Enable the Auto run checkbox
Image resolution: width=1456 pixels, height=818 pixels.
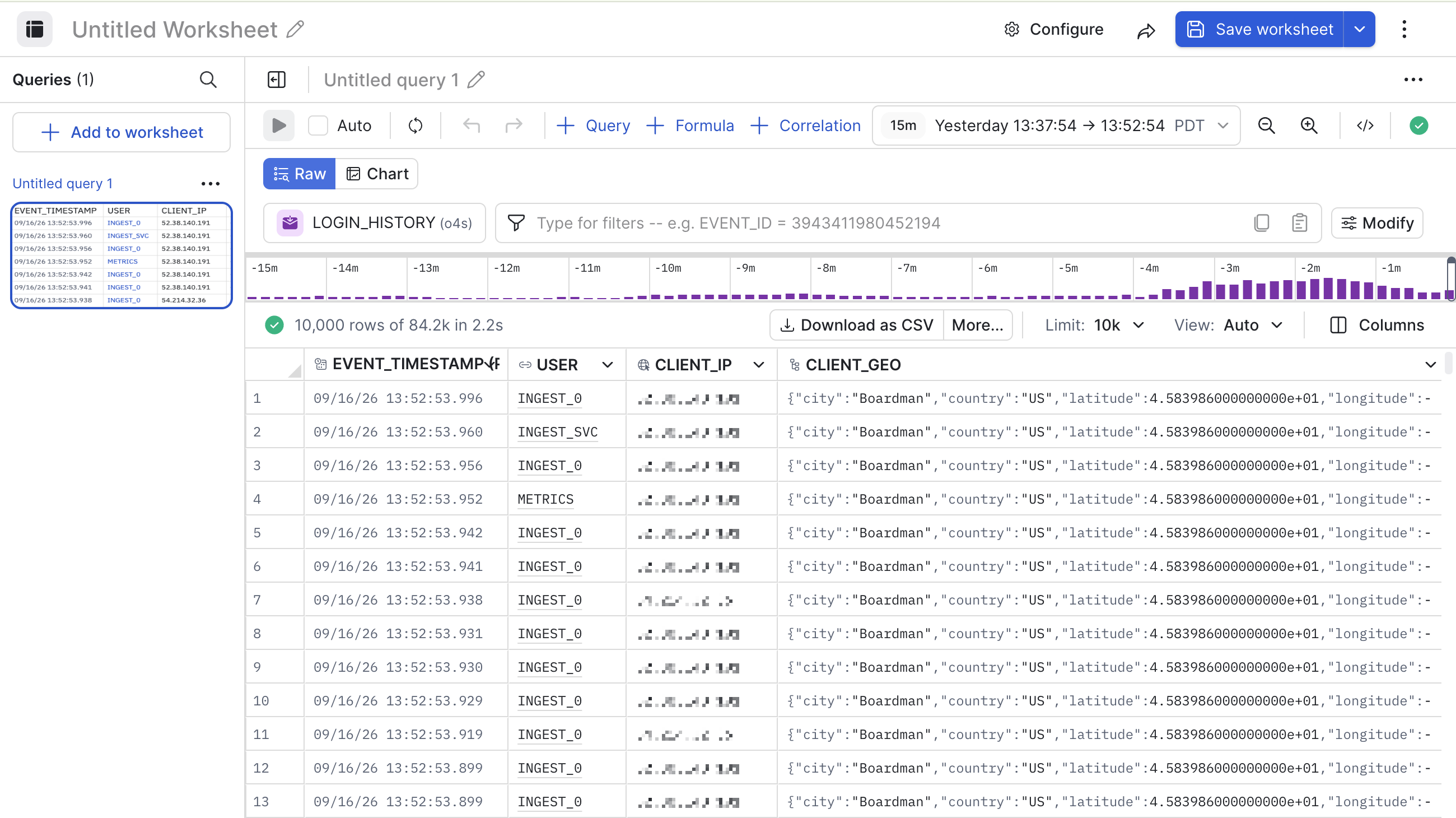(x=318, y=126)
